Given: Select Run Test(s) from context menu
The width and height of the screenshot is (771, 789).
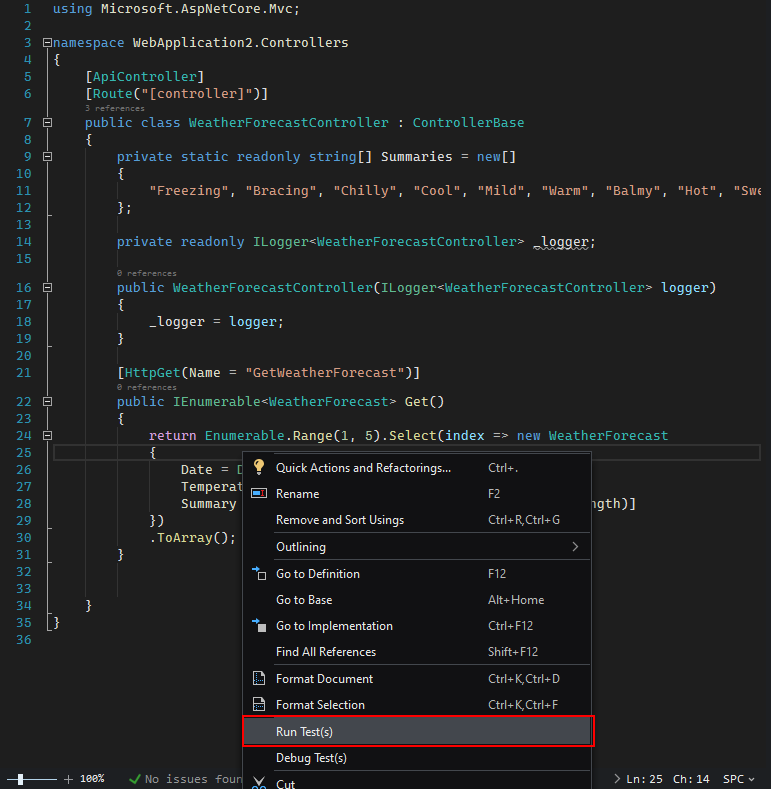Looking at the screenshot, I should pyautogui.click(x=304, y=731).
